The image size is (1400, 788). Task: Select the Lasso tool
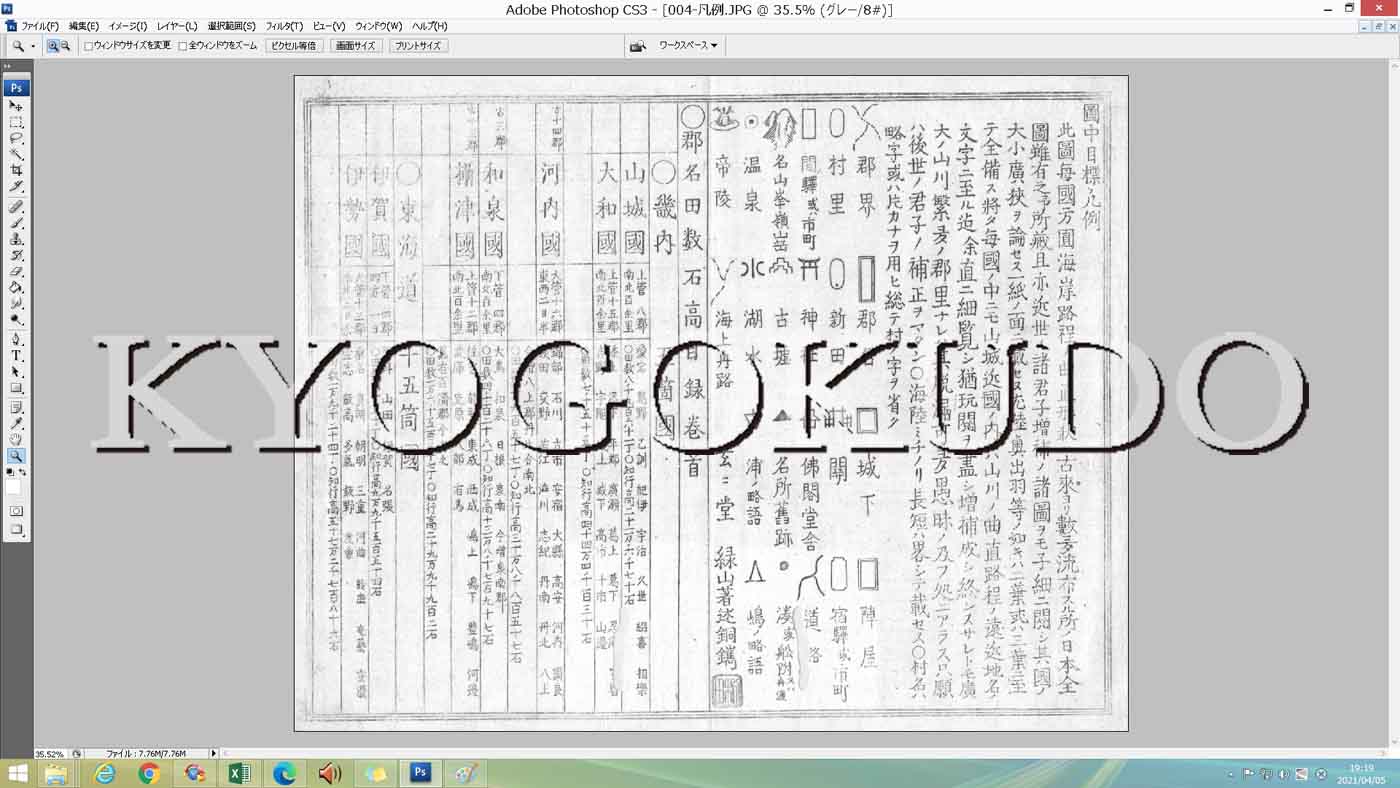(x=16, y=138)
